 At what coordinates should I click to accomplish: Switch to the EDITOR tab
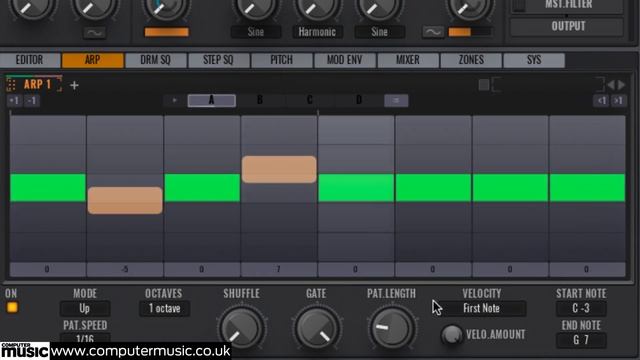[x=30, y=60]
